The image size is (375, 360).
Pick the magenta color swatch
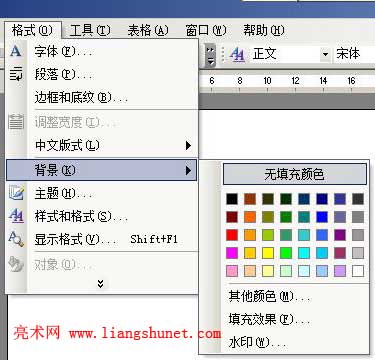click(x=232, y=253)
